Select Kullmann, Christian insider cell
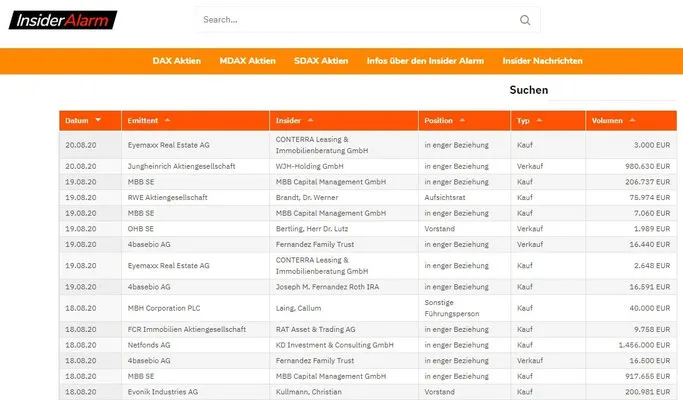Screen dimensions: 683x400 click(x=344, y=392)
